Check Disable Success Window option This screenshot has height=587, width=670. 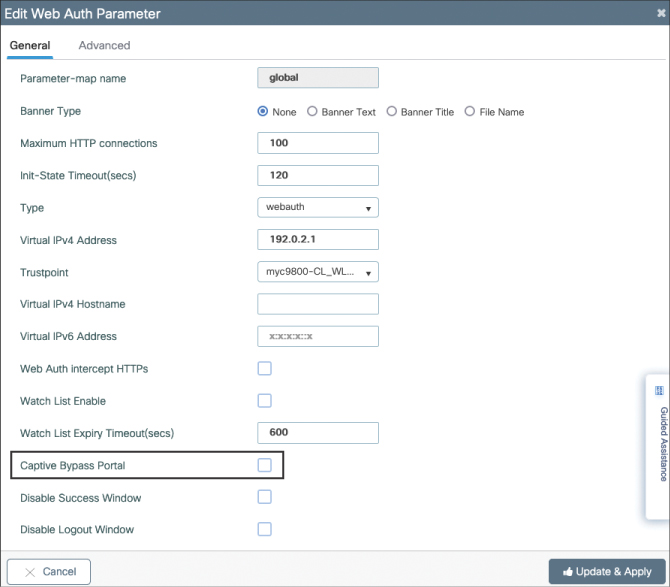[x=265, y=497]
